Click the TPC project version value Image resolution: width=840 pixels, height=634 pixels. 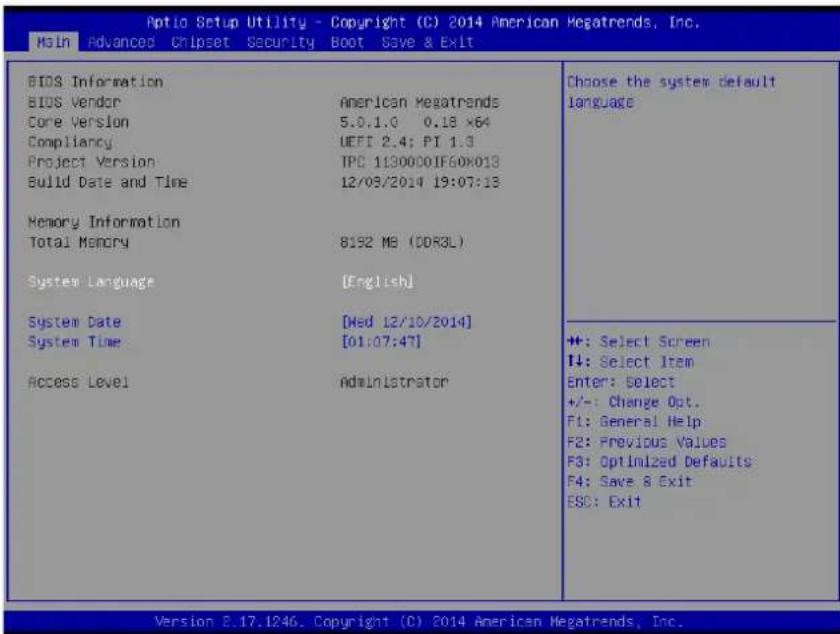pos(419,162)
